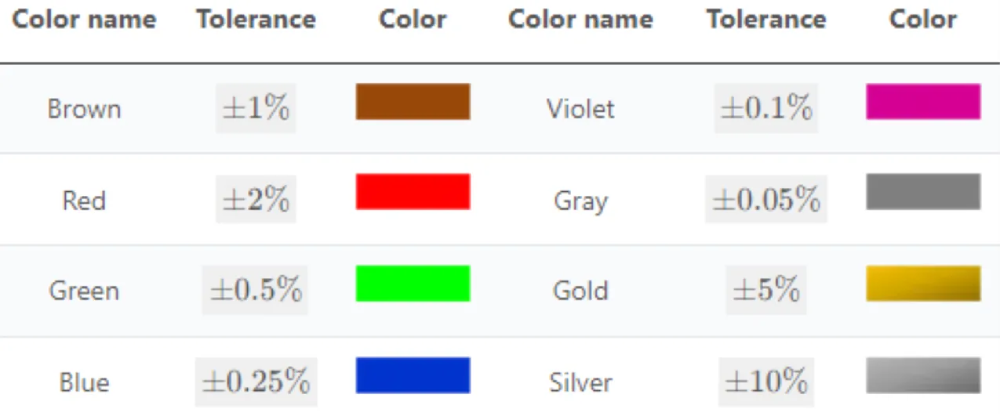Choose the silver gradient swatch

tap(922, 375)
